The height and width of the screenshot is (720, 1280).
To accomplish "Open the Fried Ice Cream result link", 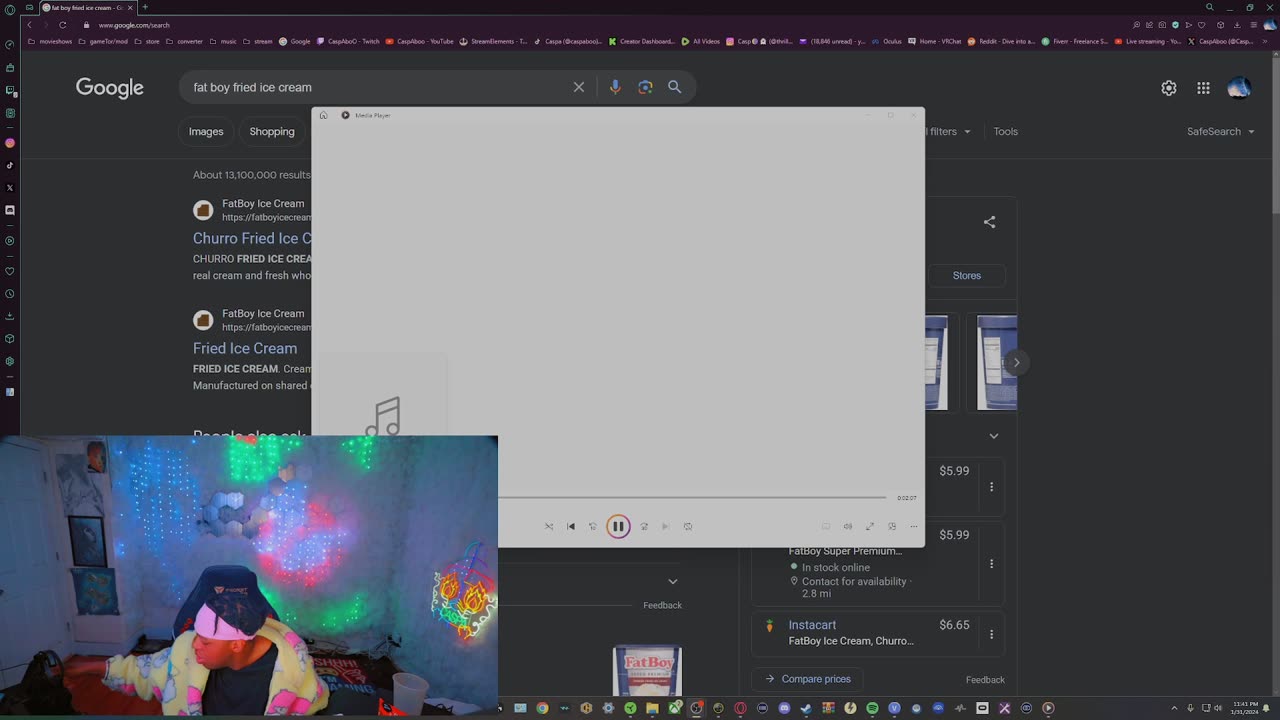I will pos(245,348).
